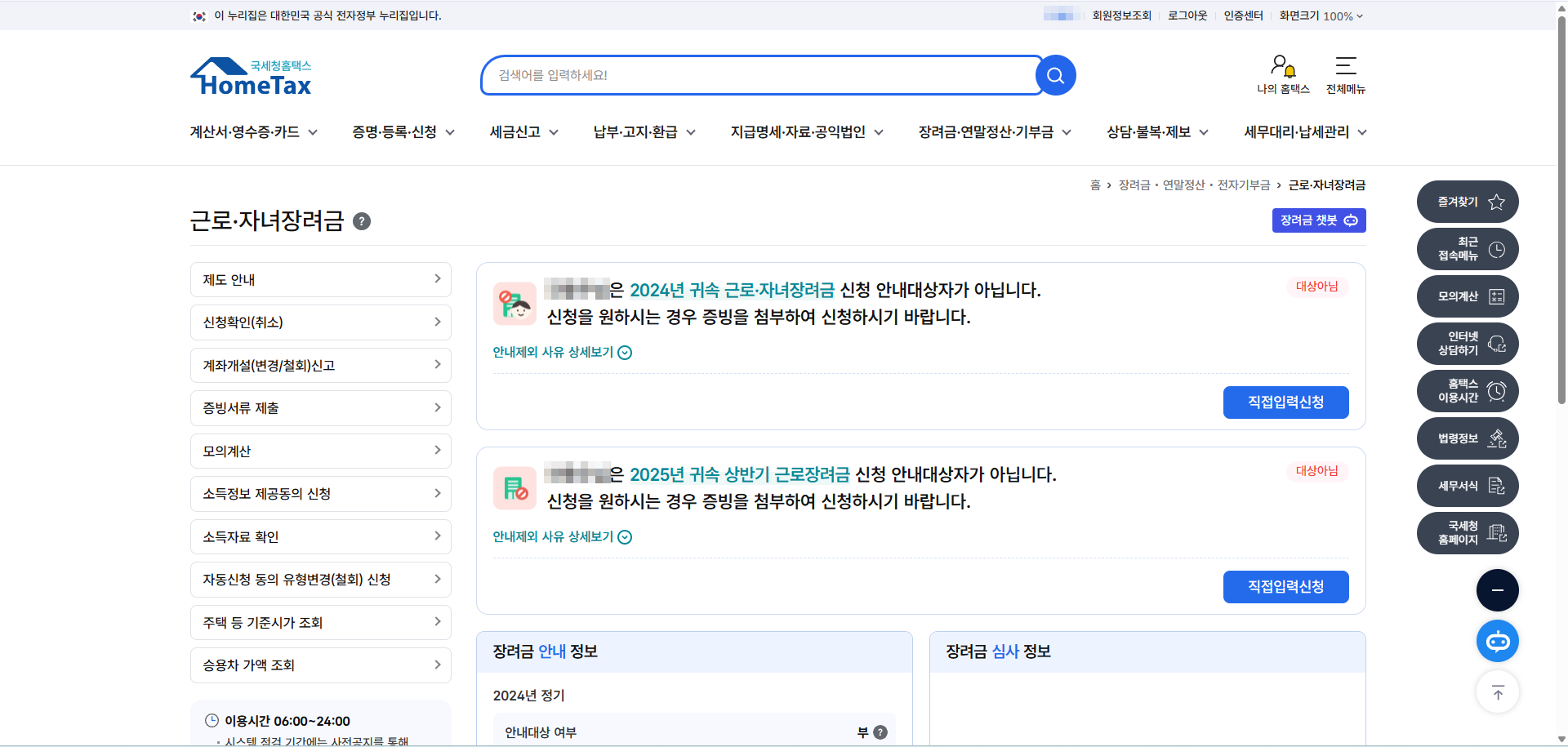
Task: Click the 로그아웃 link
Action: tap(1187, 16)
